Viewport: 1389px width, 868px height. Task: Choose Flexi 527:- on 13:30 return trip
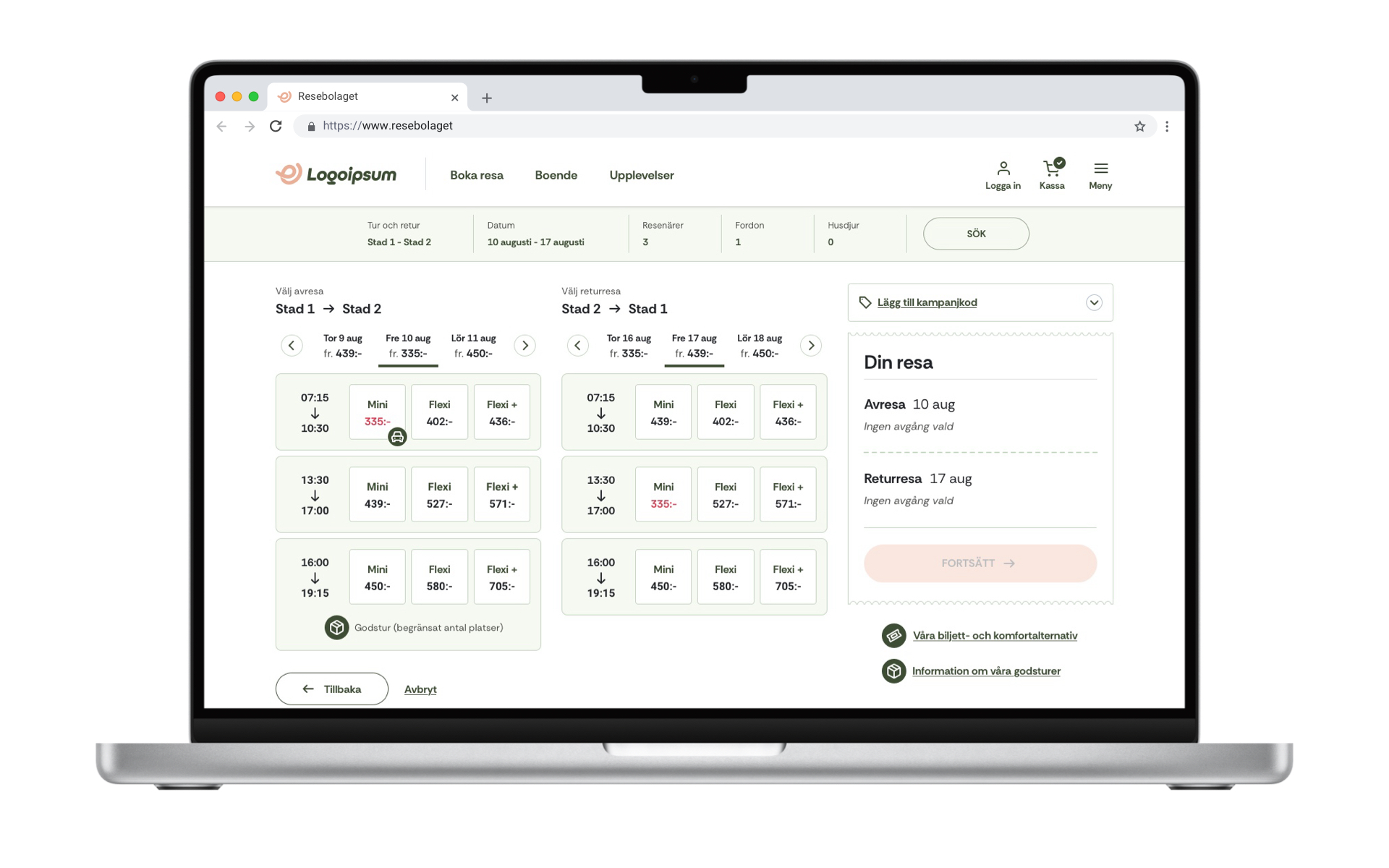[725, 495]
